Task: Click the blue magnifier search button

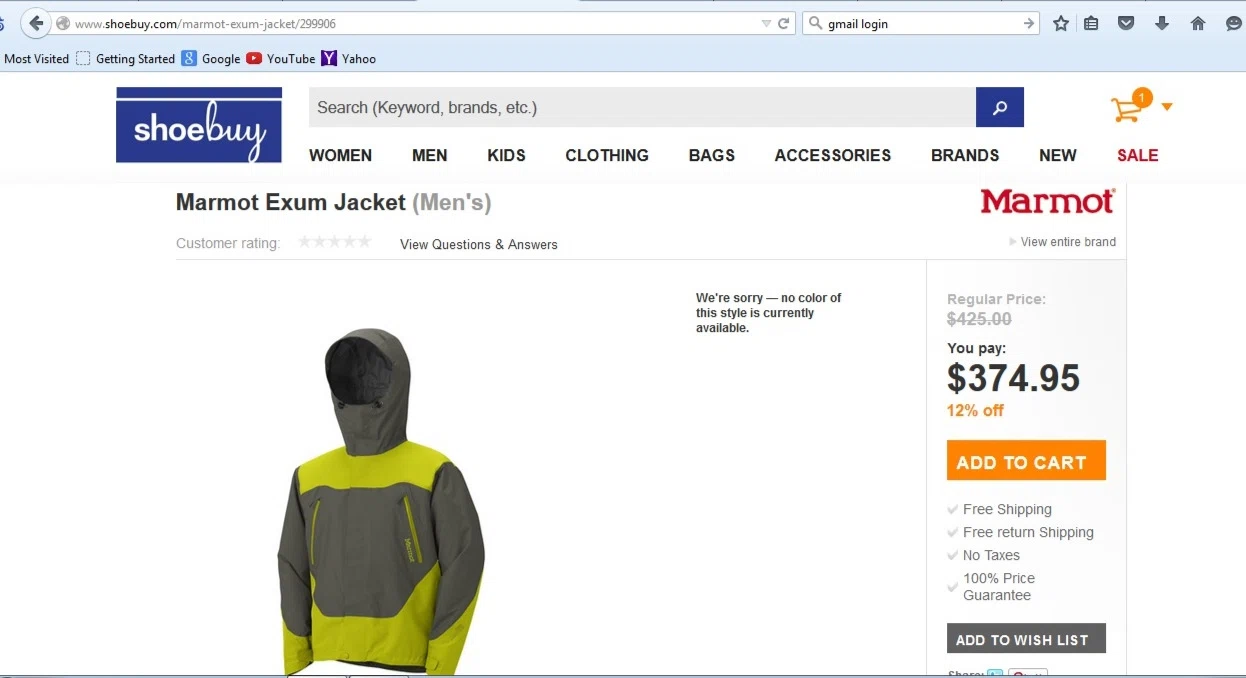Action: click(x=1000, y=107)
